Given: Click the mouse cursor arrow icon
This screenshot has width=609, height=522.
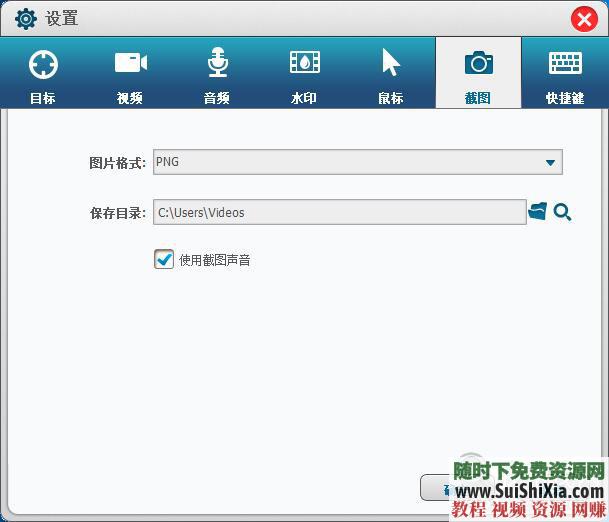Looking at the screenshot, I should coord(390,63).
